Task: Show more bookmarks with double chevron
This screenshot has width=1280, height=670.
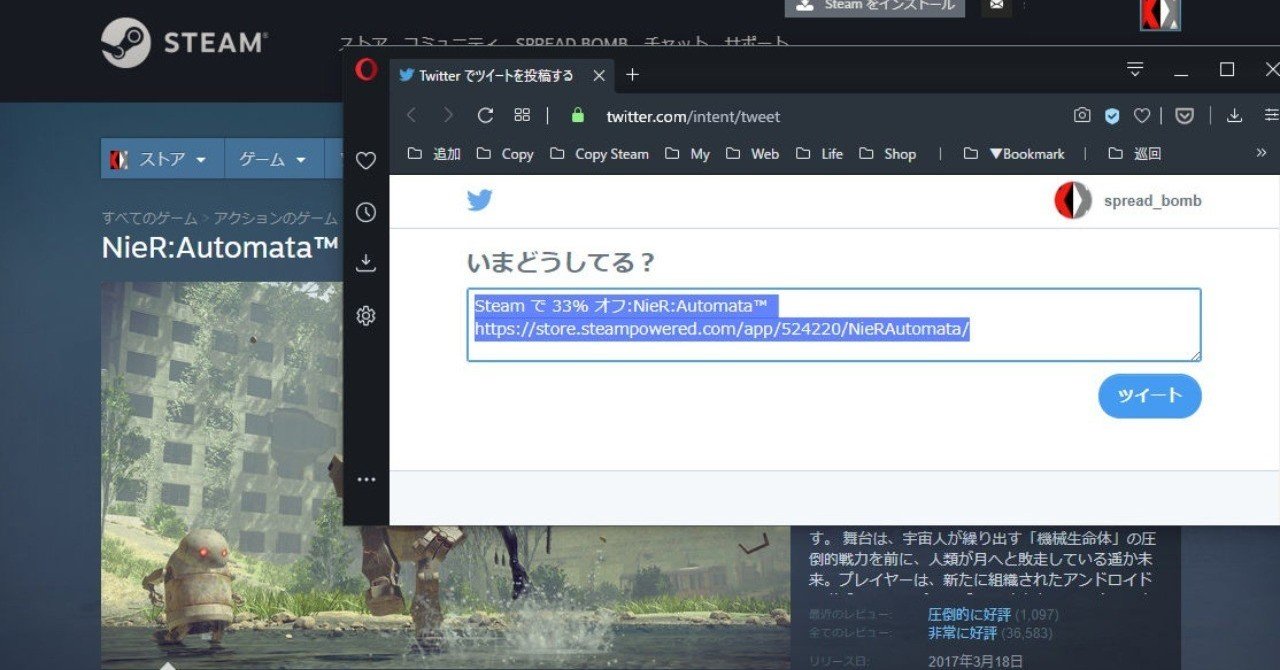Action: (x=1261, y=153)
